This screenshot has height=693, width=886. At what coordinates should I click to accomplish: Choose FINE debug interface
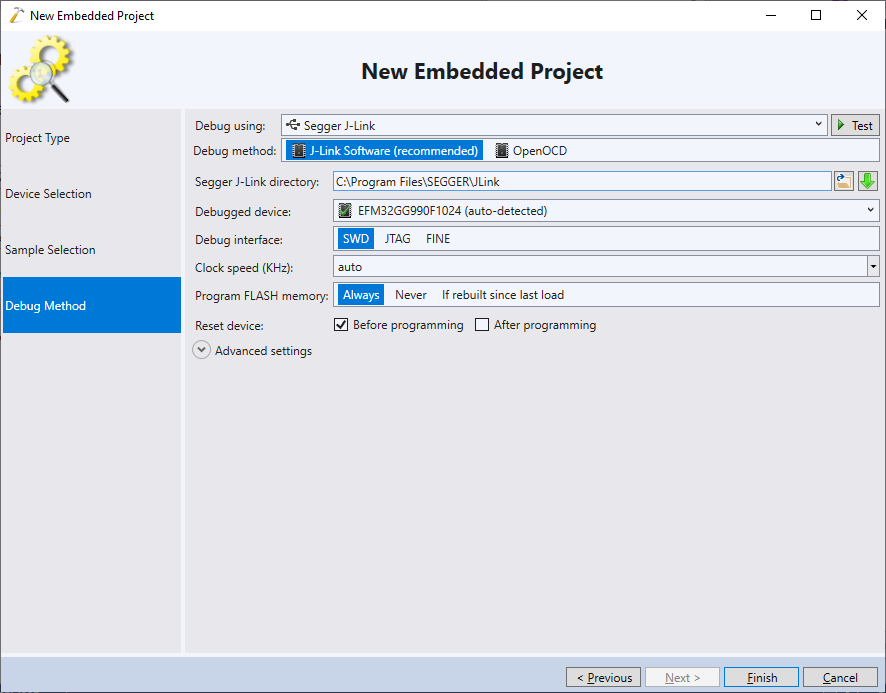(438, 239)
